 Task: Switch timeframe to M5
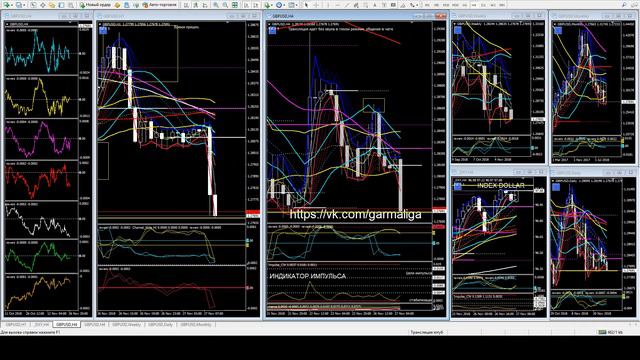coord(436,5)
